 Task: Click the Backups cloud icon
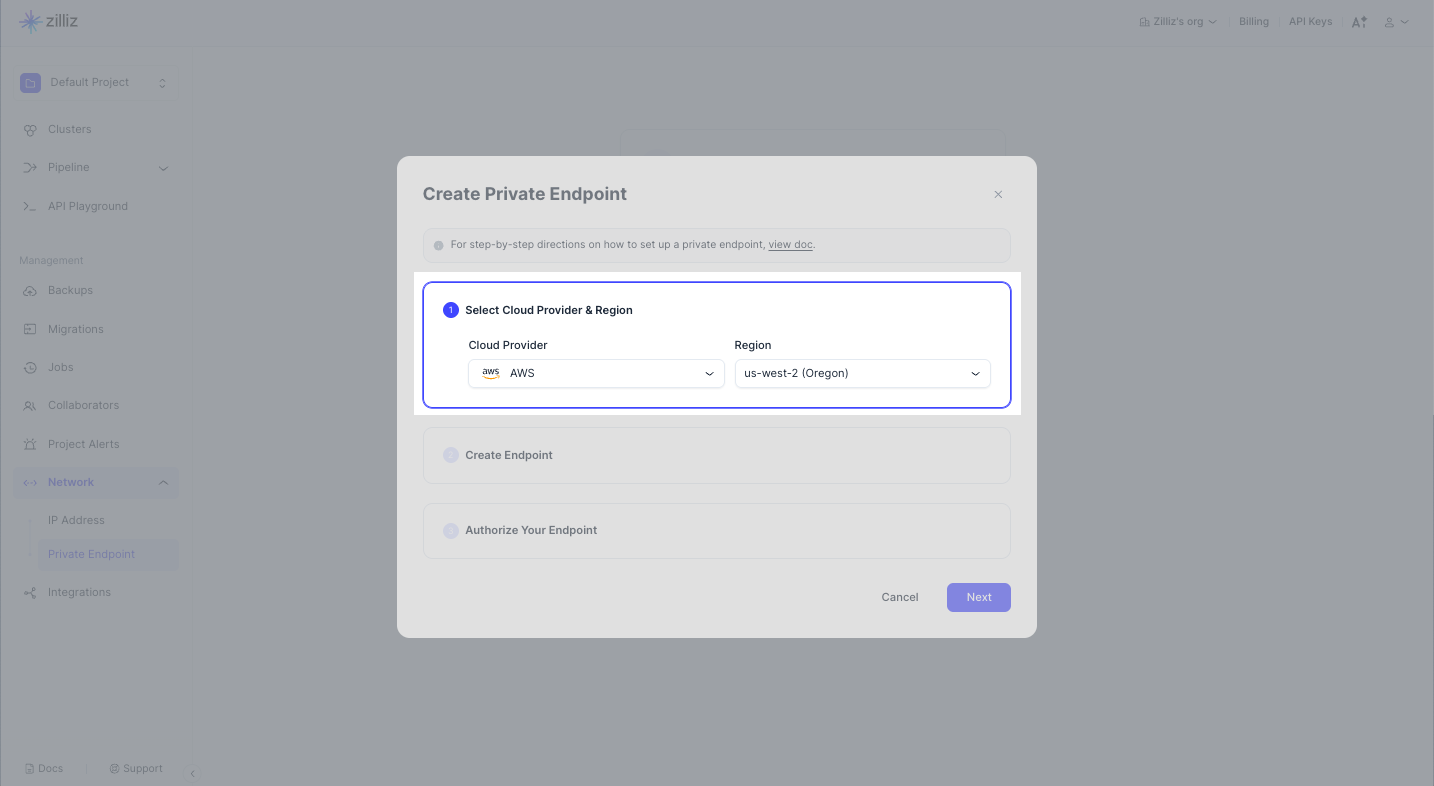[30, 291]
